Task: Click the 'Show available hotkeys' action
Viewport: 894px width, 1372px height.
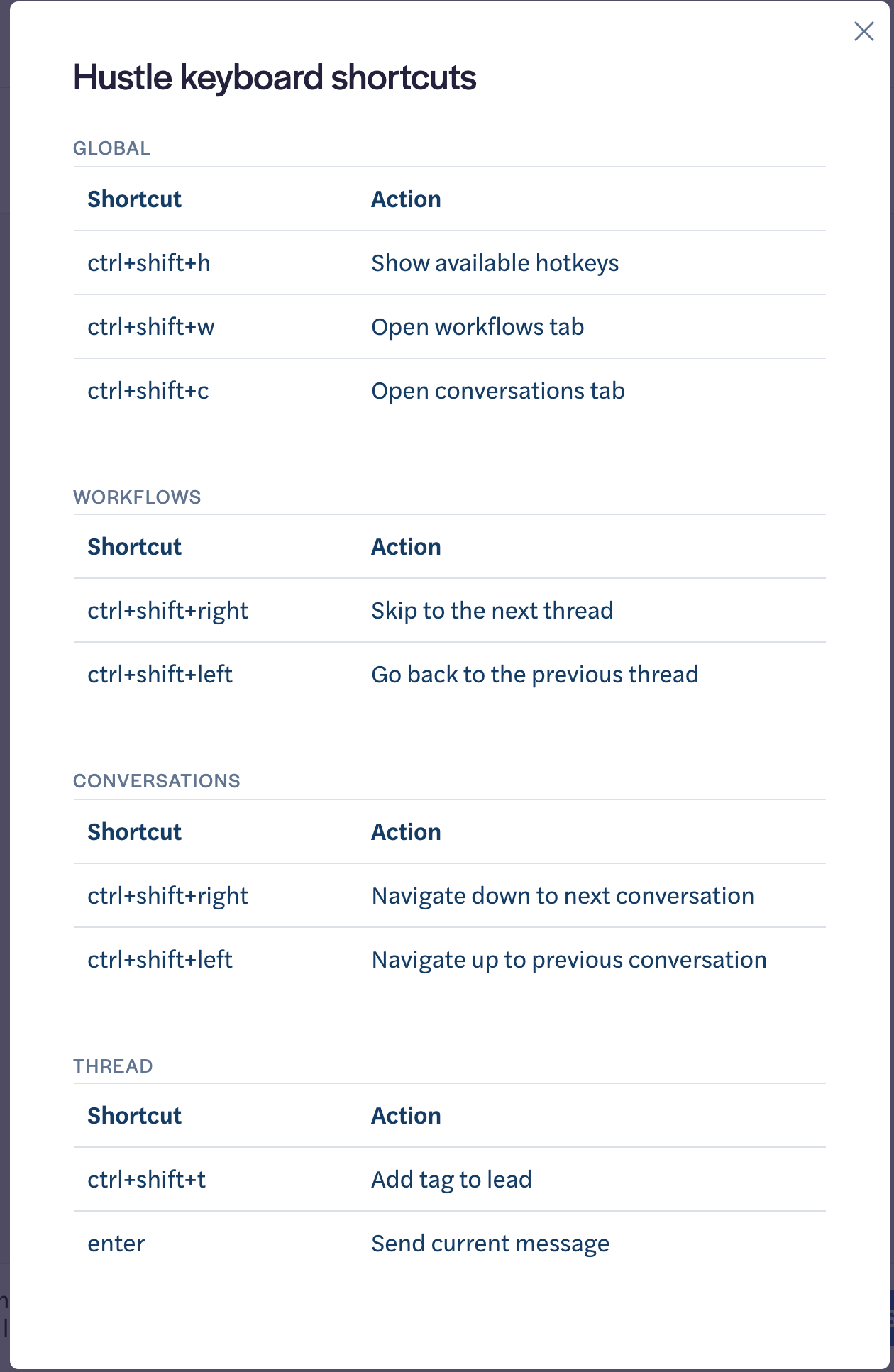Action: [495, 263]
